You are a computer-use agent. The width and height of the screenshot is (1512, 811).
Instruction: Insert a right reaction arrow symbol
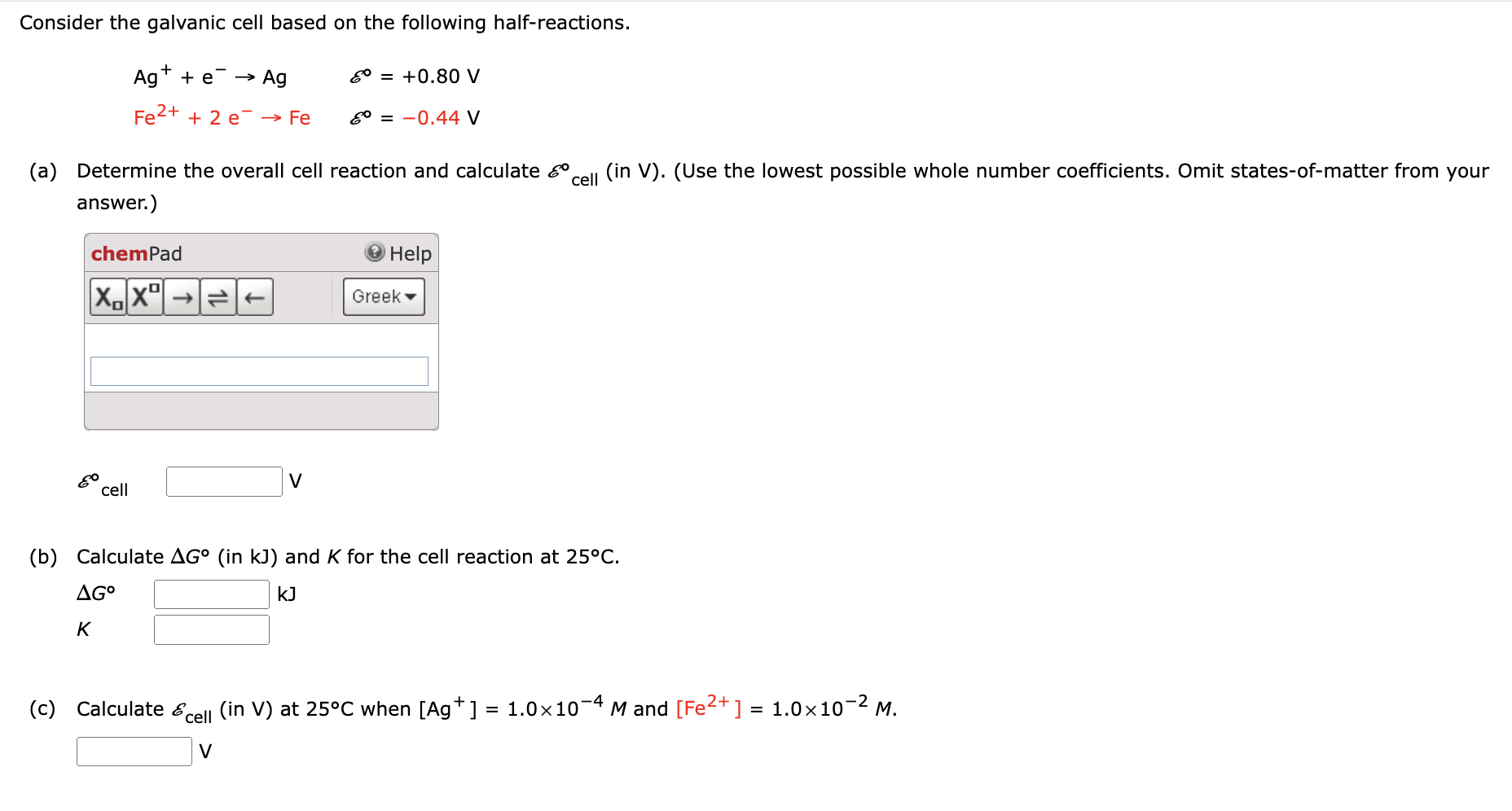coord(182,297)
